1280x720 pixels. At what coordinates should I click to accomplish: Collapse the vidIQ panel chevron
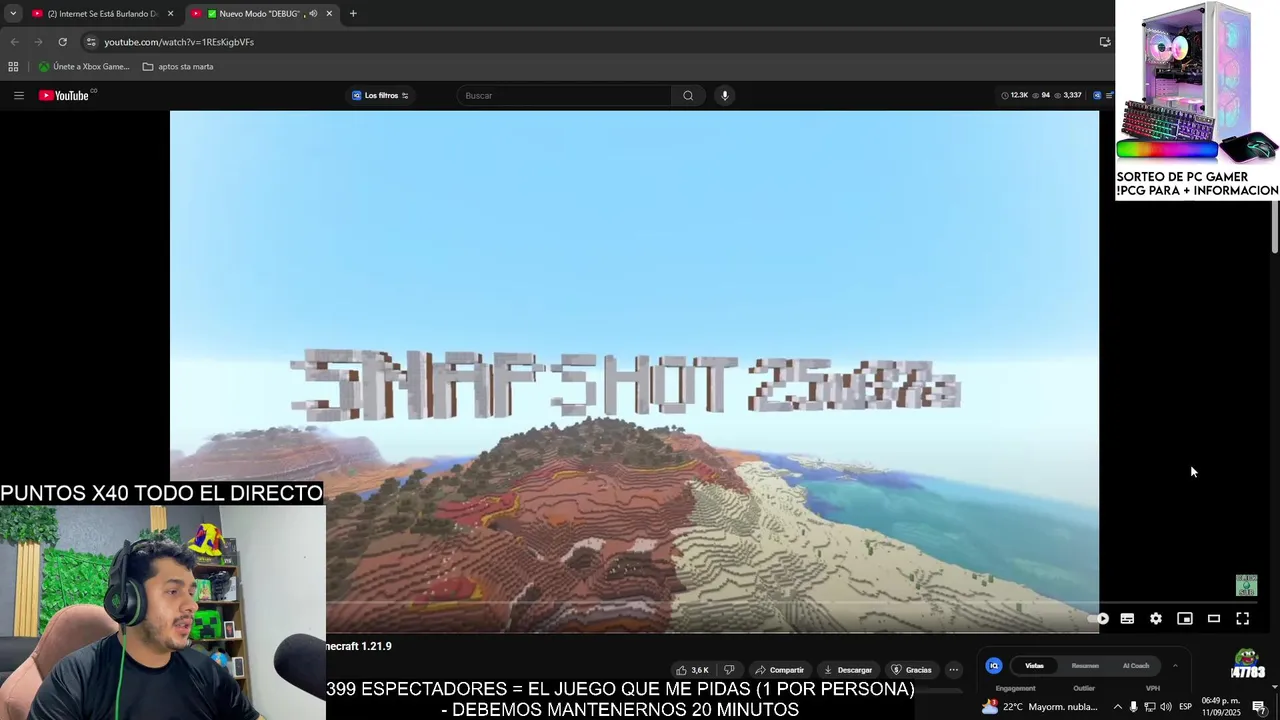coord(1175,666)
